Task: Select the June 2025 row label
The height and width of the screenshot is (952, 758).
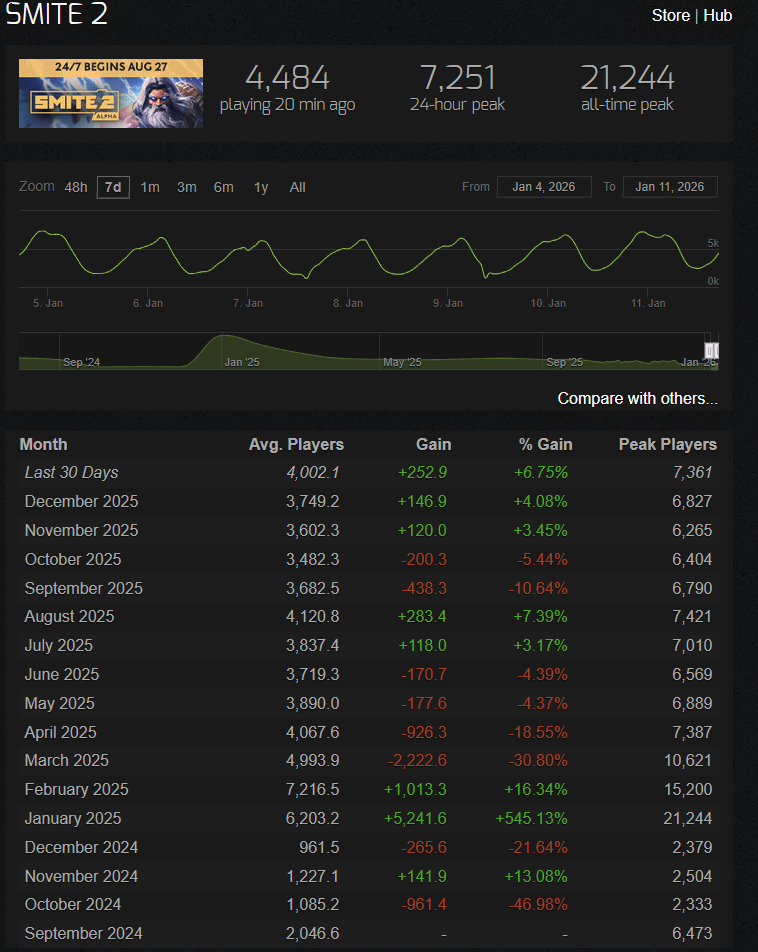Action: [61, 675]
